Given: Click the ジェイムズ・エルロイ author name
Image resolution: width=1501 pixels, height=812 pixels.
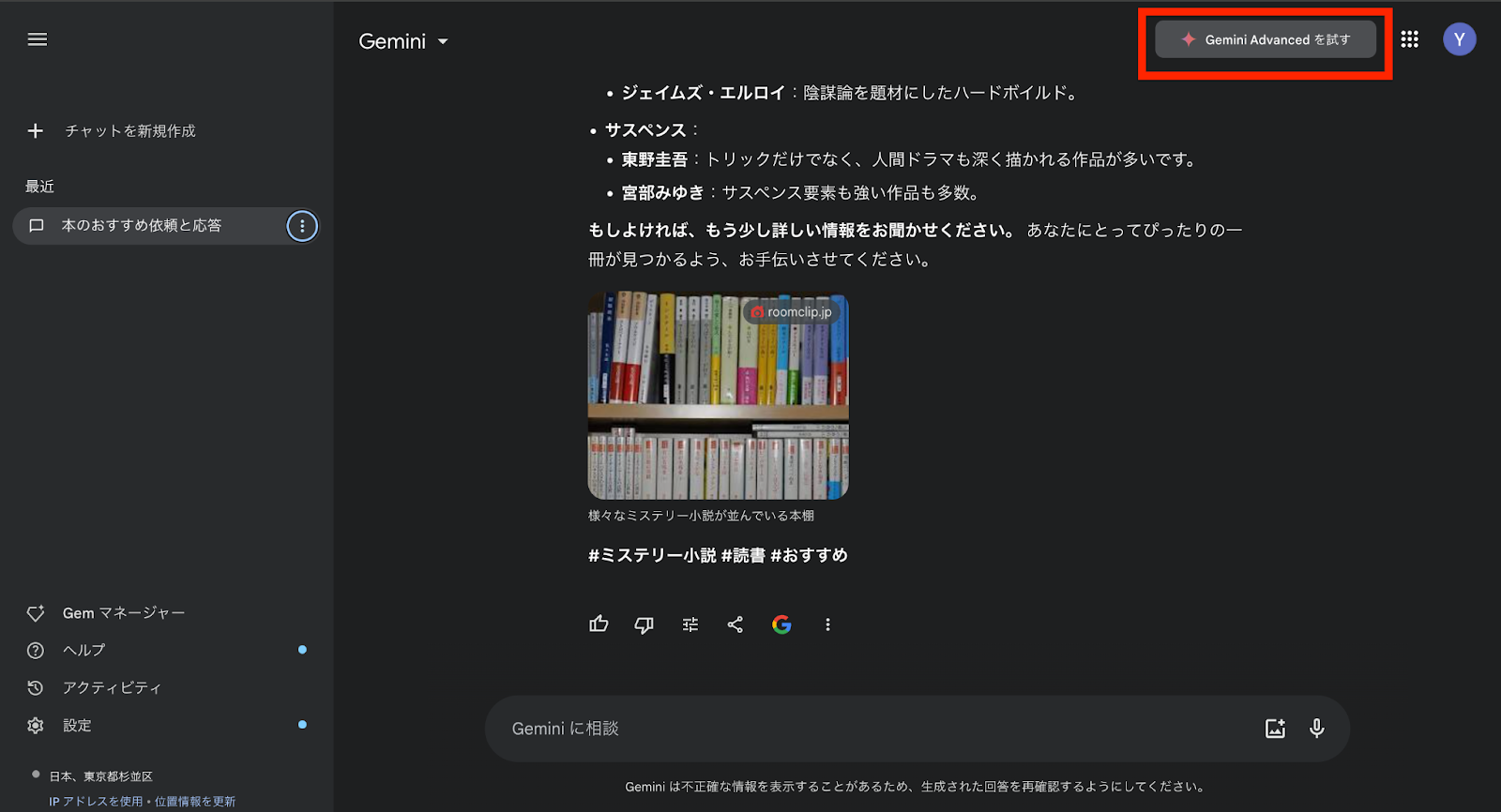Looking at the screenshot, I should (704, 93).
